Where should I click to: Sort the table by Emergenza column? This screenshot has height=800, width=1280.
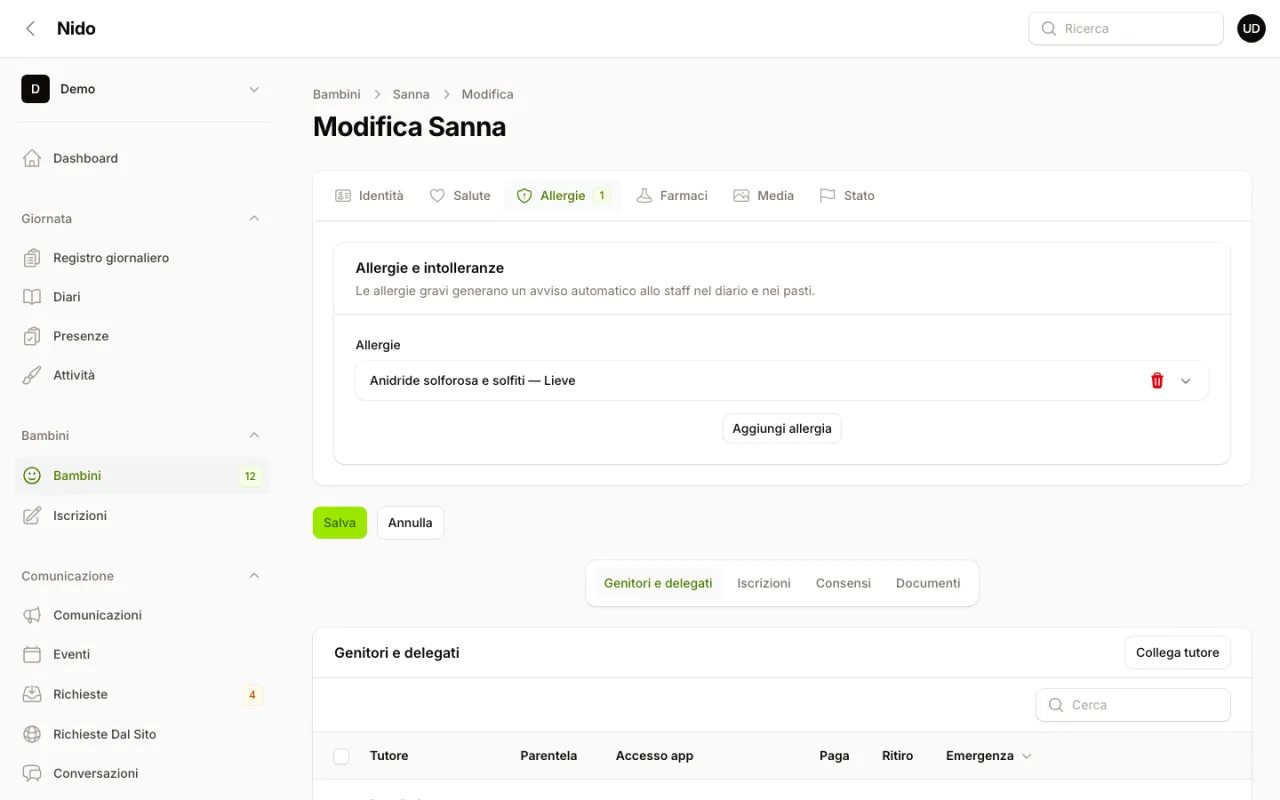(x=988, y=756)
